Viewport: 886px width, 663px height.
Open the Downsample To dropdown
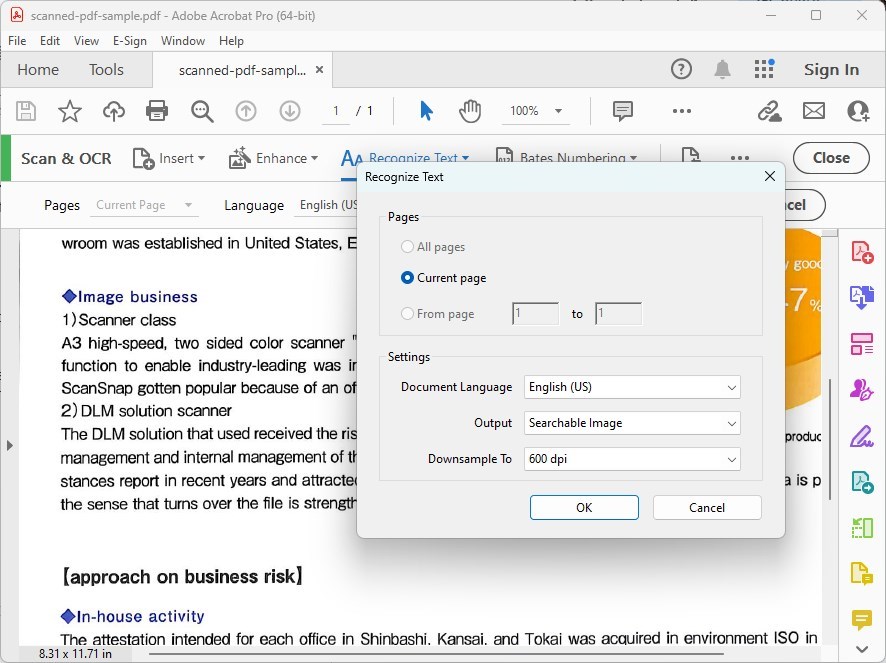(x=632, y=459)
